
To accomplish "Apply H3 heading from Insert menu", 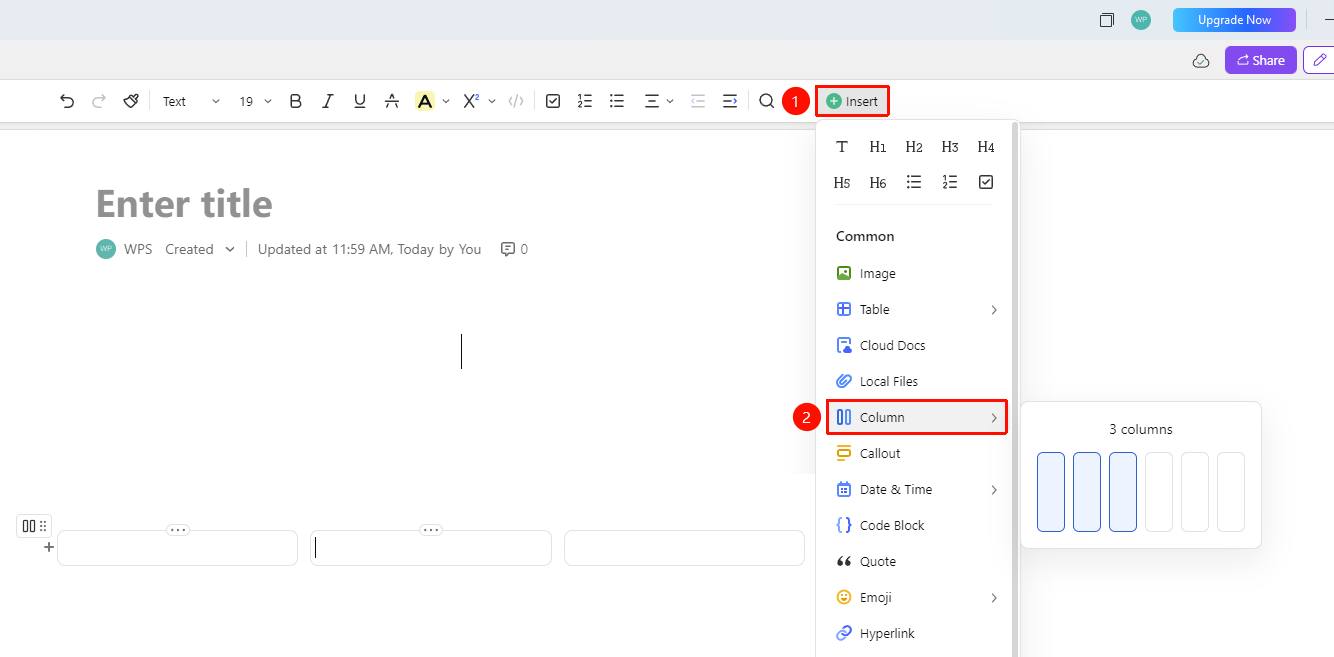I will (950, 147).
